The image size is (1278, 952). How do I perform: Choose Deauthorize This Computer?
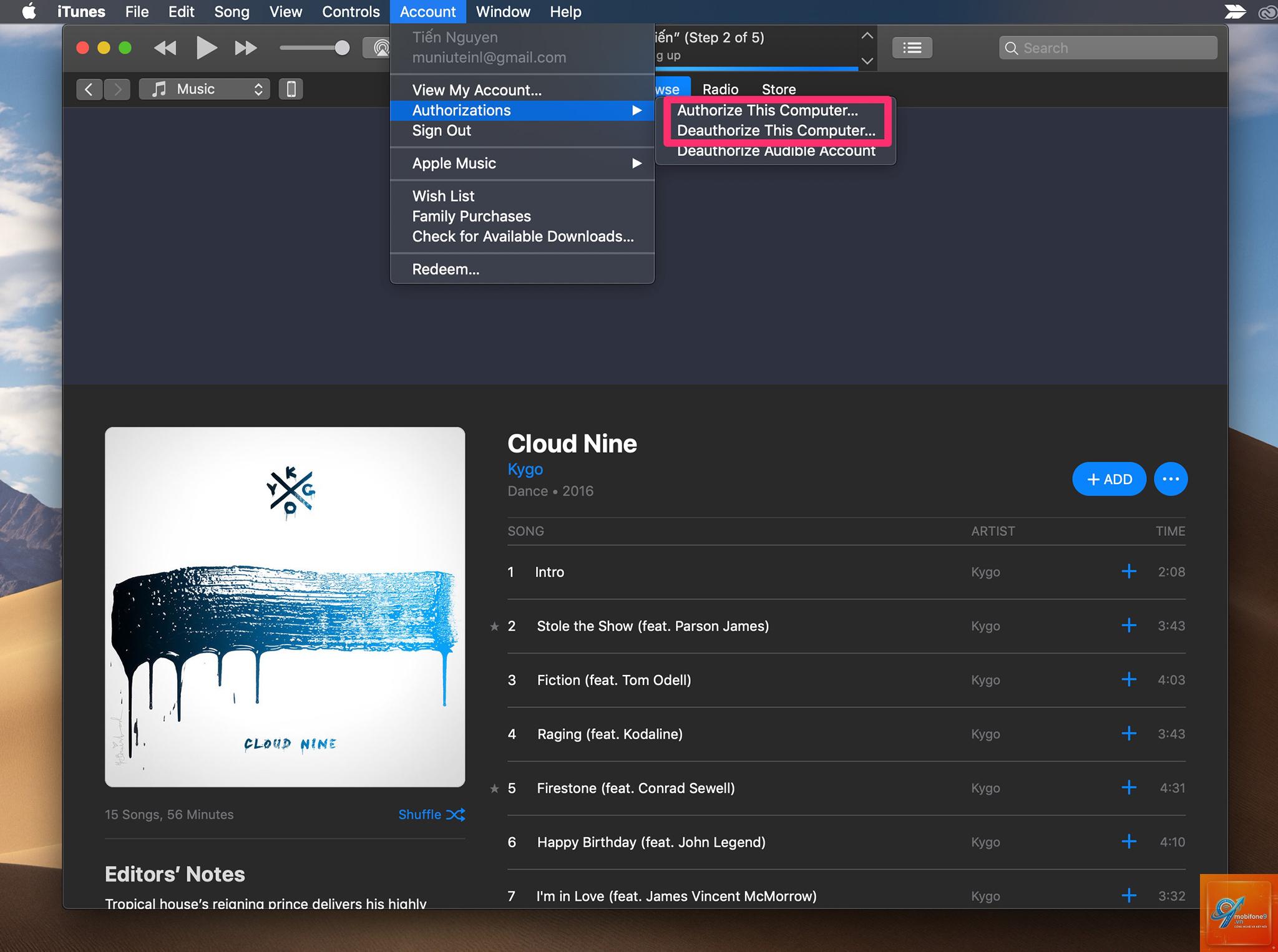776,130
